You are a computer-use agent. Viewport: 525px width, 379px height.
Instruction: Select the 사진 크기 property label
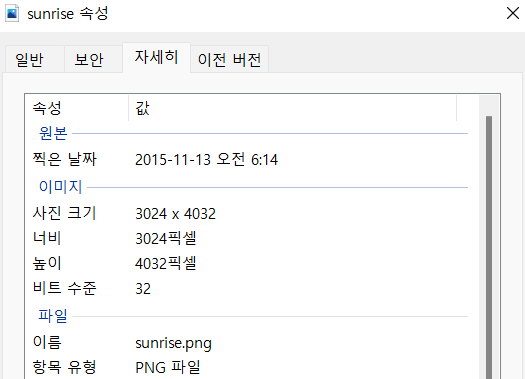(x=64, y=213)
